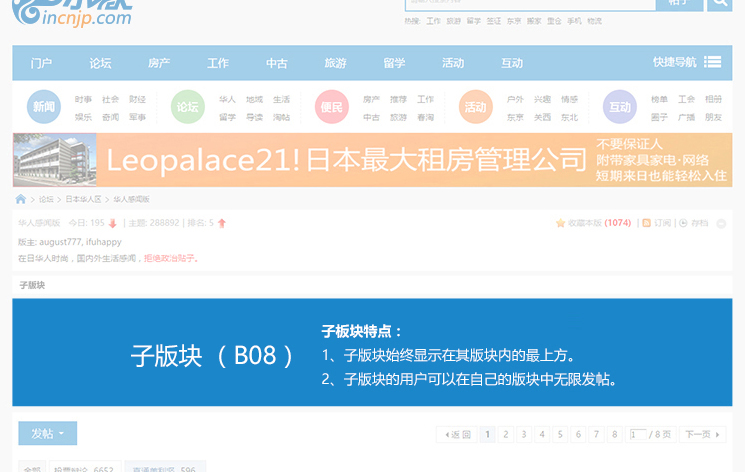
Task: Open 东北 under the activities section
Action: pyautogui.click(x=569, y=117)
